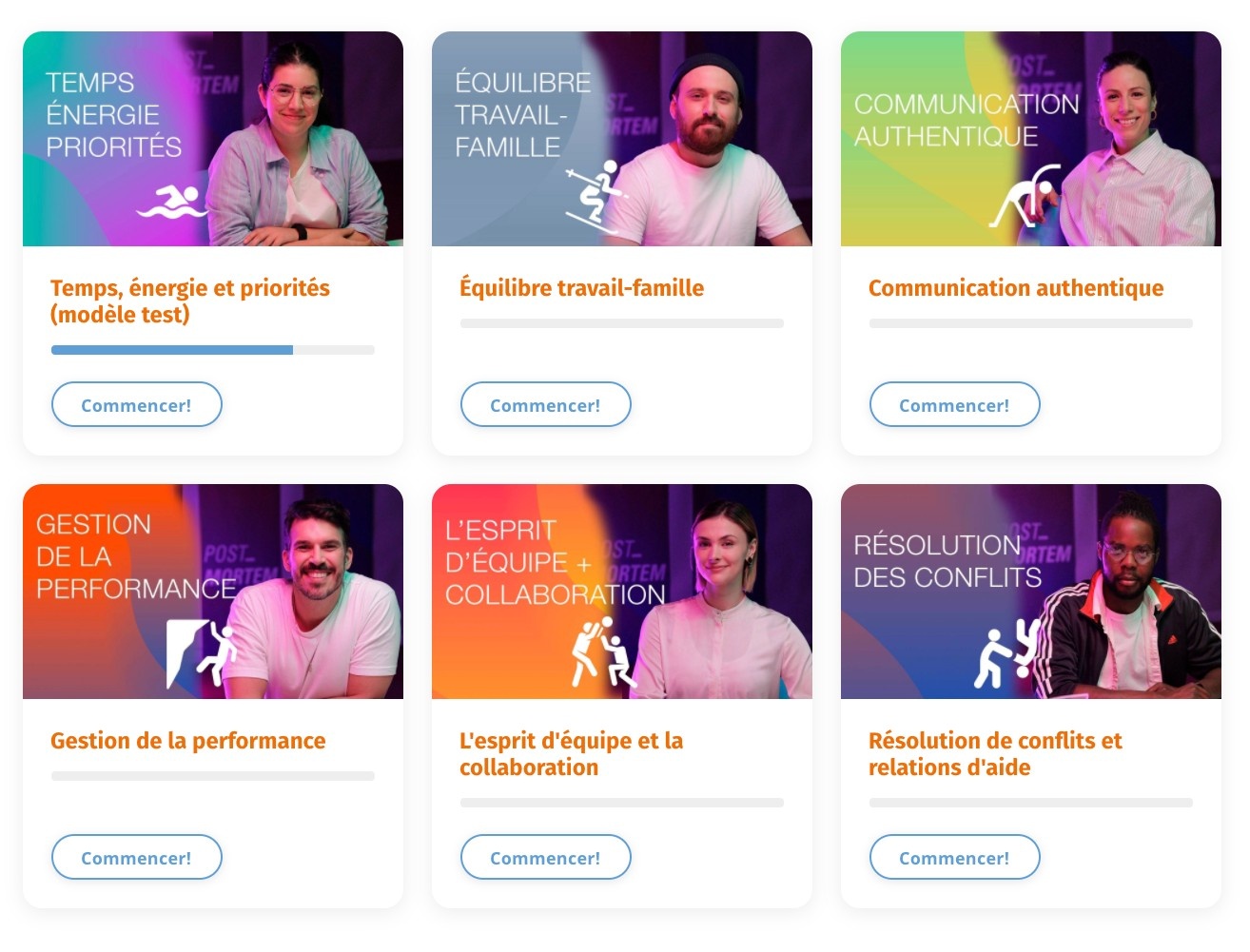Start the Temps, énergie et priorités course
The image size is (1250, 952).
click(136, 405)
